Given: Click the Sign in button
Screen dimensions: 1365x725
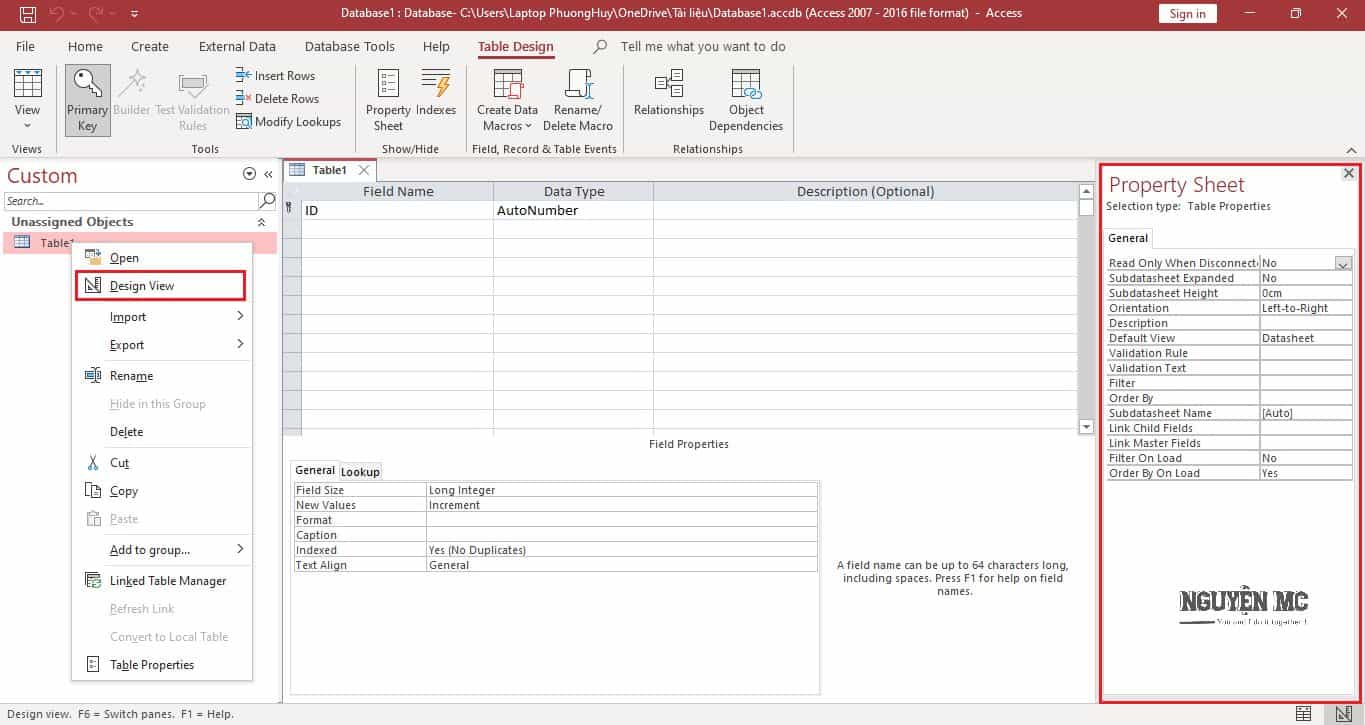Looking at the screenshot, I should 1187,14.
